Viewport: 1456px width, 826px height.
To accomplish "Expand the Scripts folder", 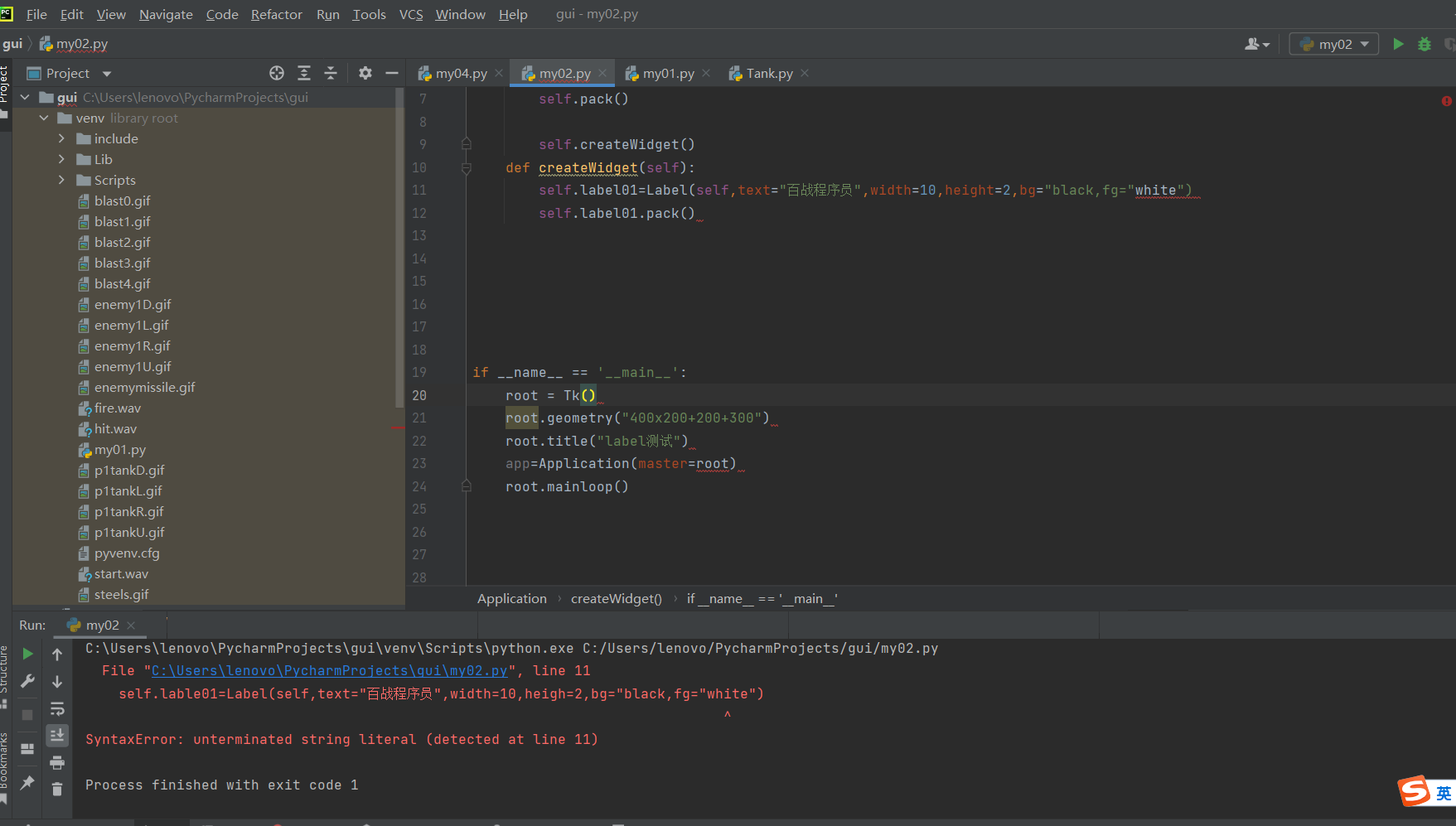I will point(61,180).
